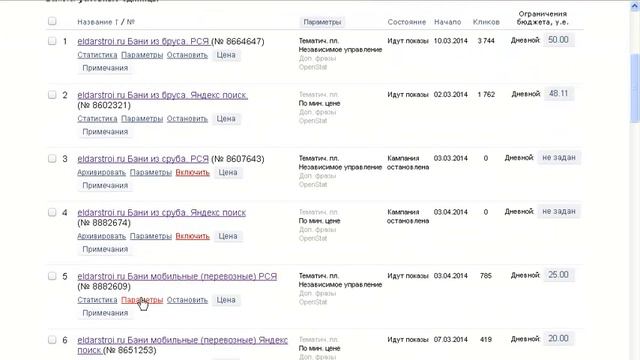The width and height of the screenshot is (640, 360).
Task: Edit daily budget field showing 25.00
Action: (558, 275)
